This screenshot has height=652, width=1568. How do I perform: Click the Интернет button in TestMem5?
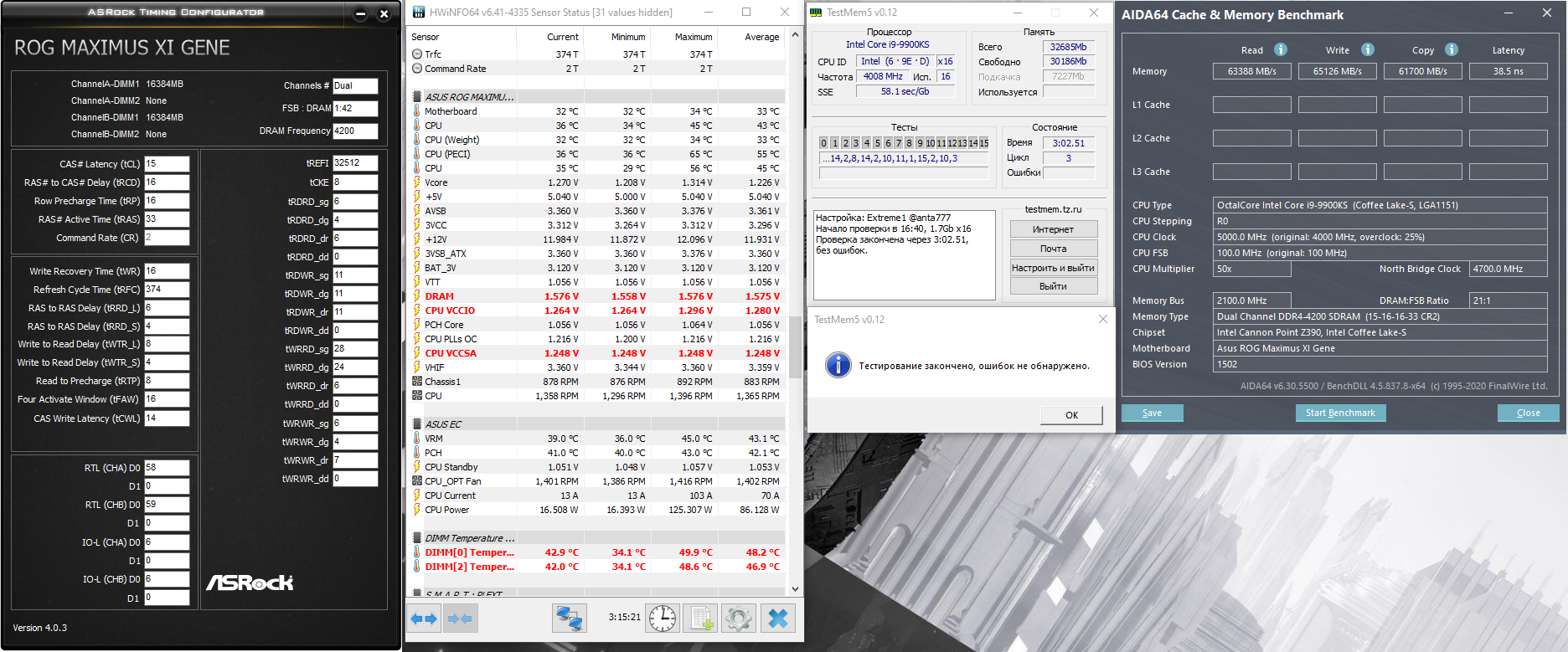tap(1054, 229)
